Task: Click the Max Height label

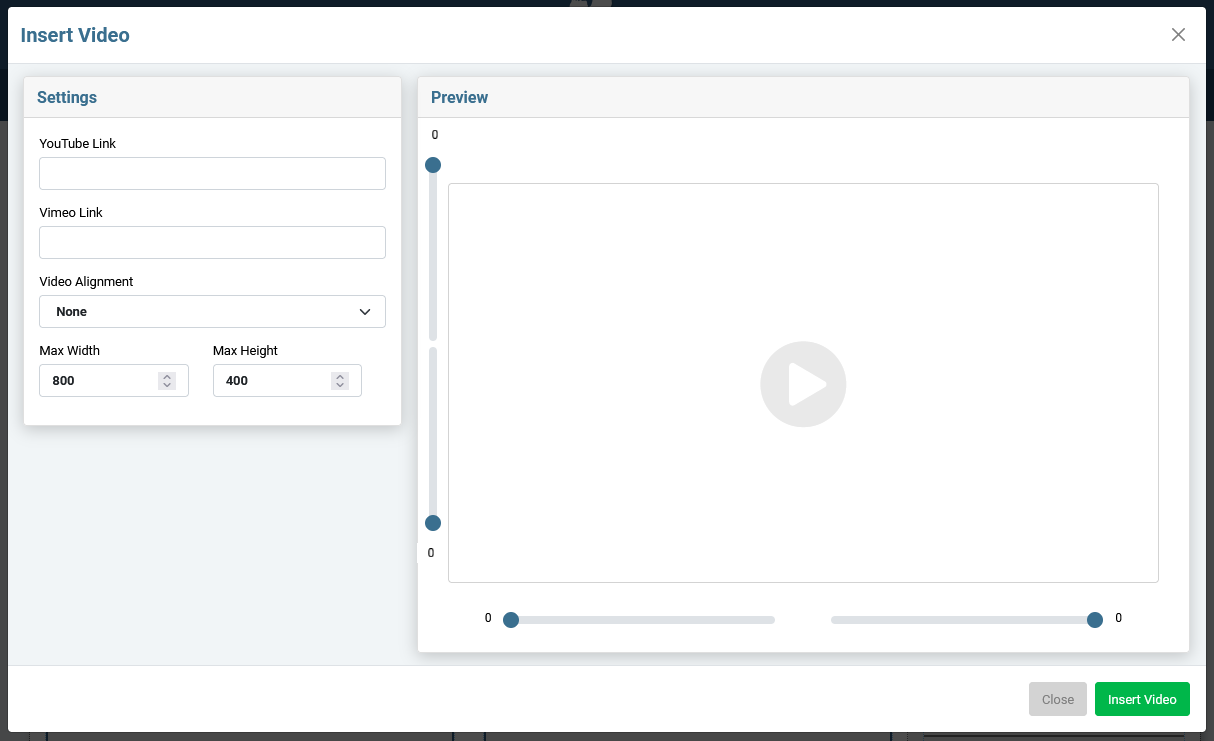Action: (x=245, y=351)
